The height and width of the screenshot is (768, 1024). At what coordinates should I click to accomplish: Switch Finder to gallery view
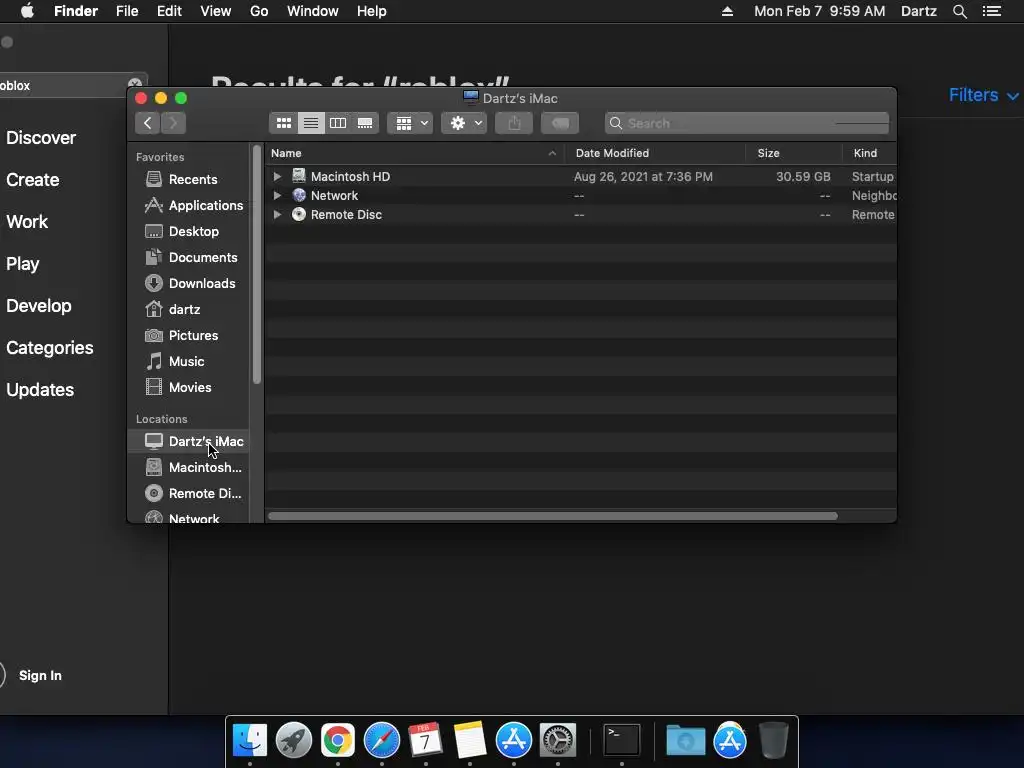tap(365, 123)
